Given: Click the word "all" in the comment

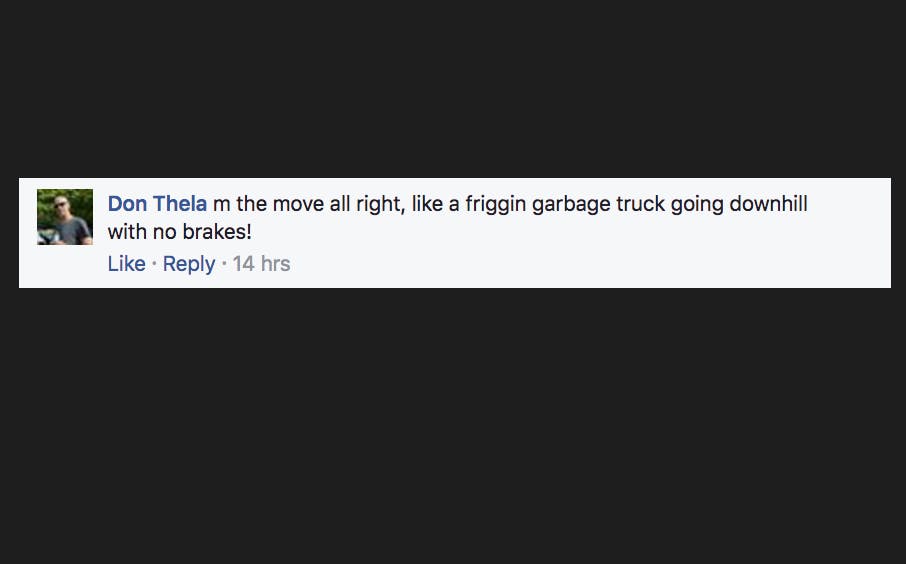Looking at the screenshot, I should pyautogui.click(x=339, y=204).
